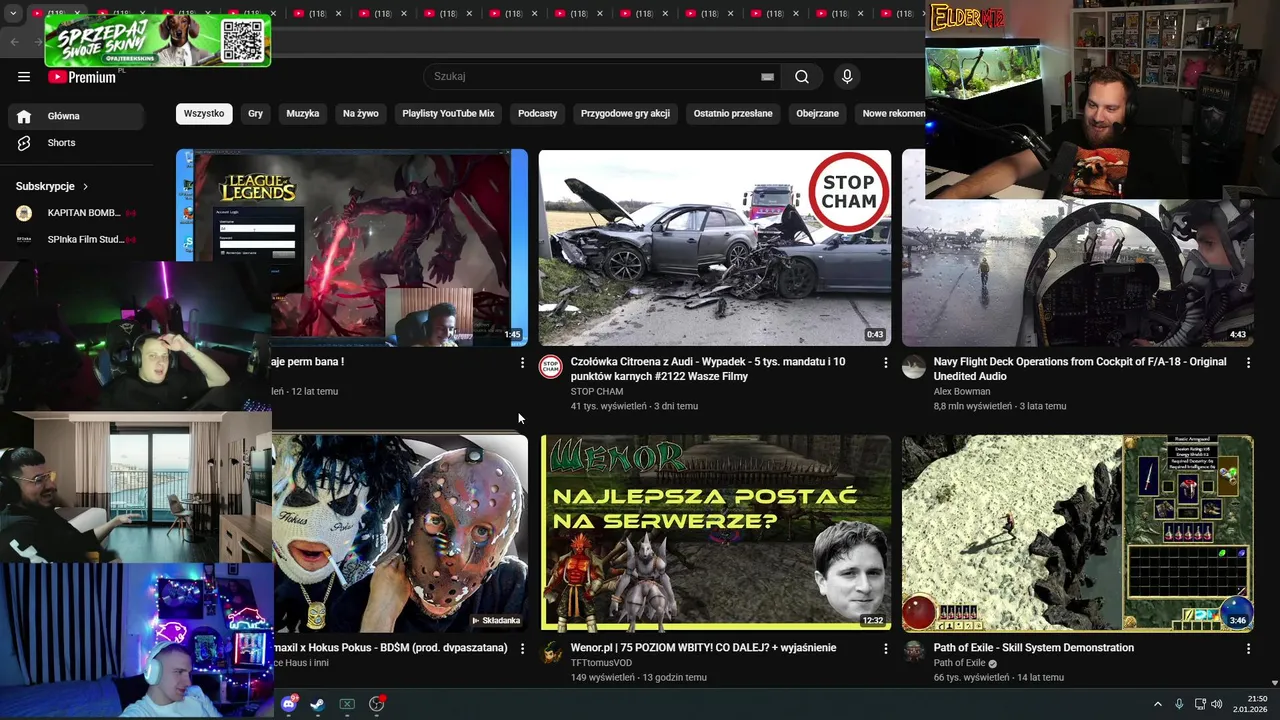Open SPInka Film Studio subscription

tap(76, 240)
